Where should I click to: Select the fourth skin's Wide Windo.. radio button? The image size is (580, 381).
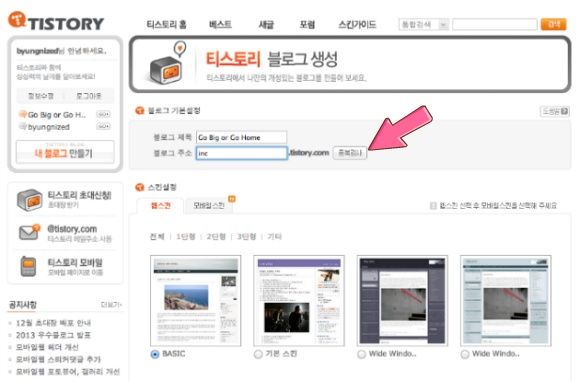[x=465, y=354]
